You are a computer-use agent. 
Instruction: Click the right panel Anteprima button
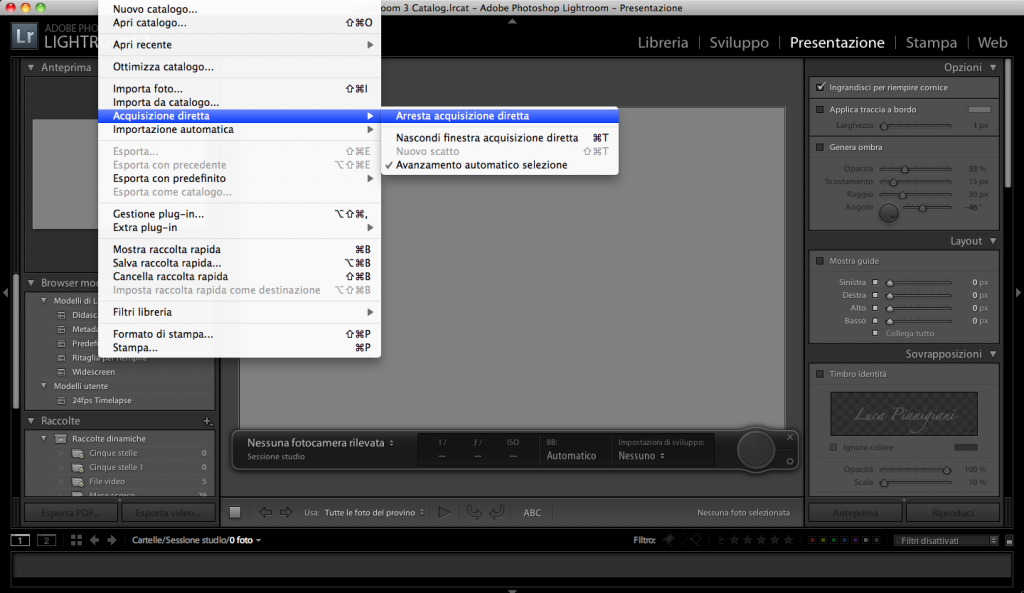[856, 513]
